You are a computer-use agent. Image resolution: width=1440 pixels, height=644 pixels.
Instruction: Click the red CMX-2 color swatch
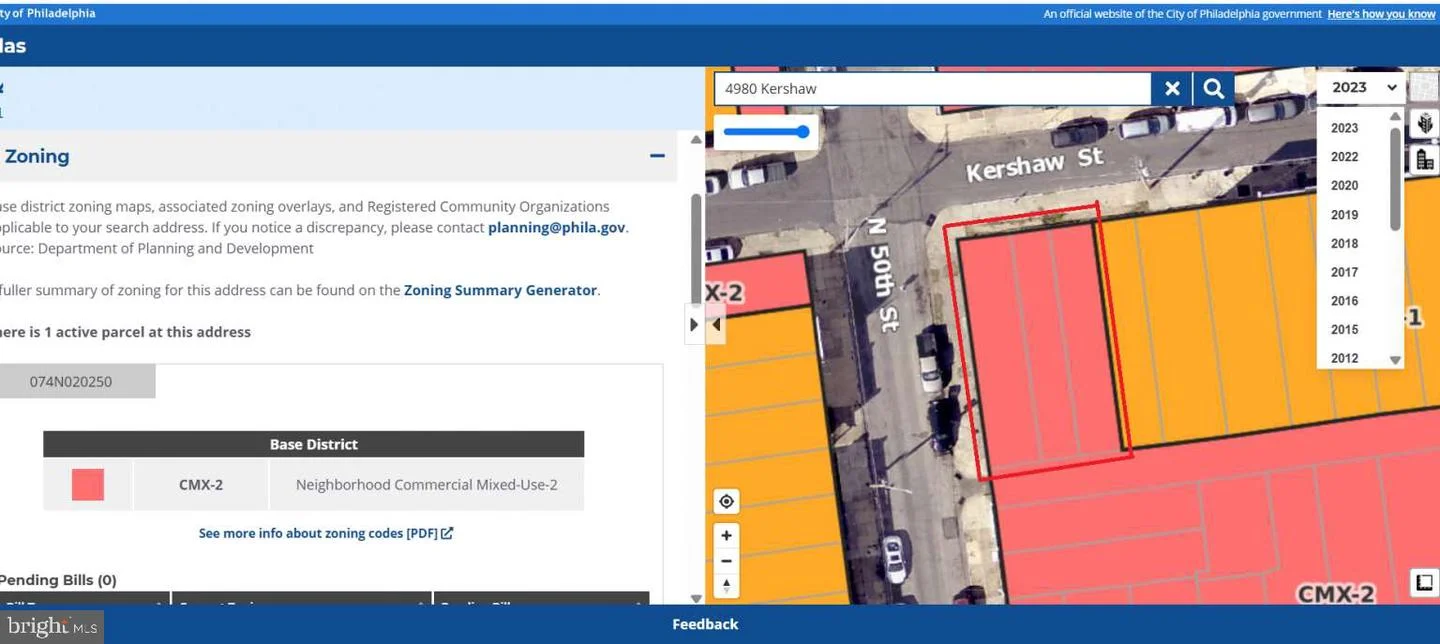(88, 485)
